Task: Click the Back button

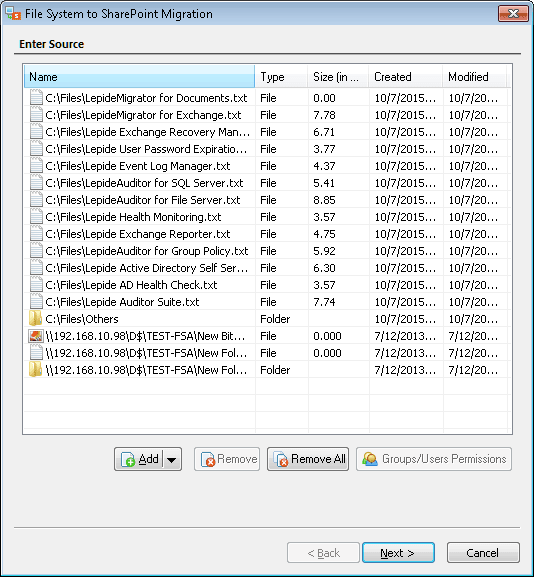Action: click(x=323, y=552)
